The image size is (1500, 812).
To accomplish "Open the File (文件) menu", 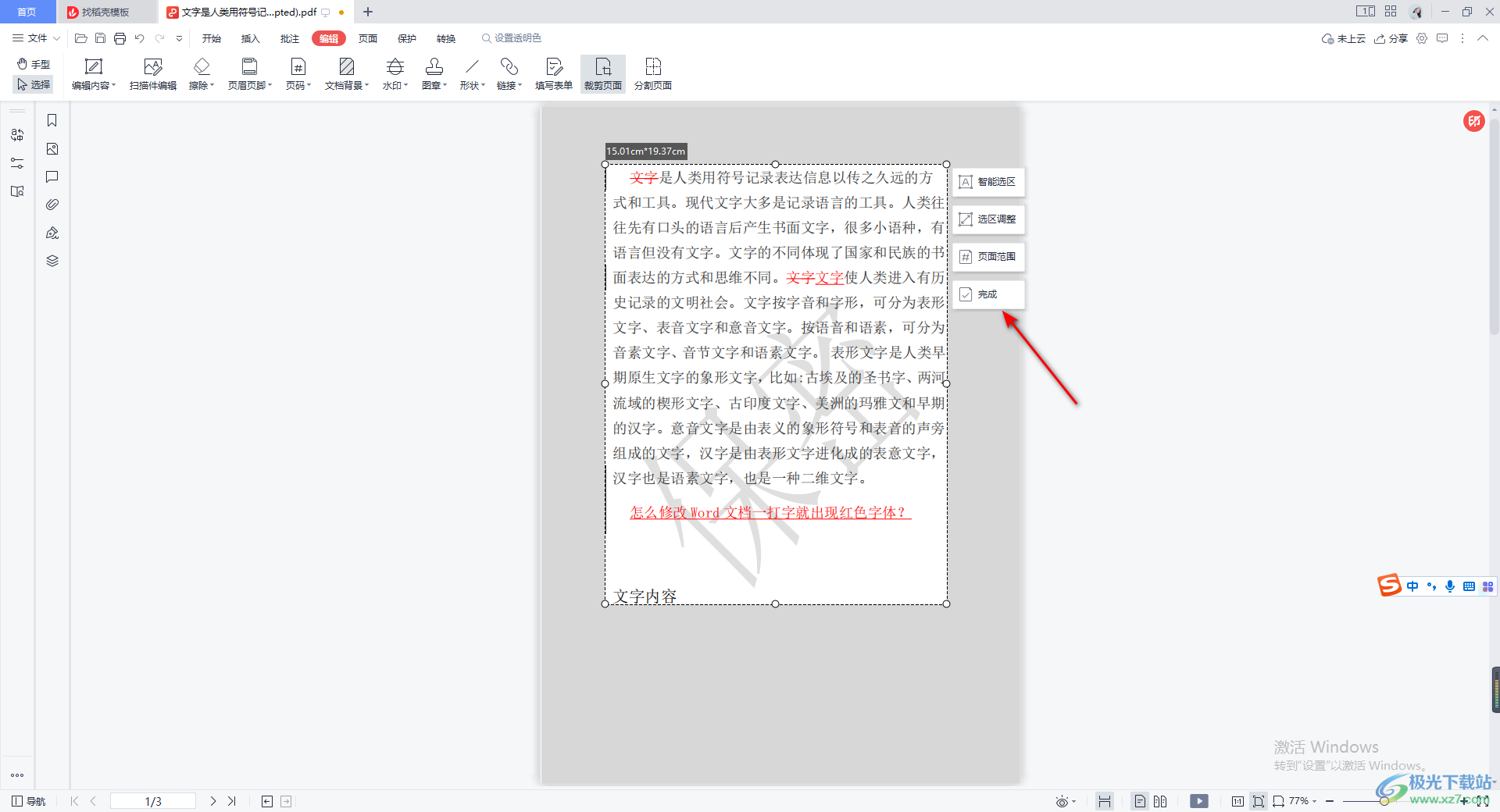I will [x=36, y=38].
